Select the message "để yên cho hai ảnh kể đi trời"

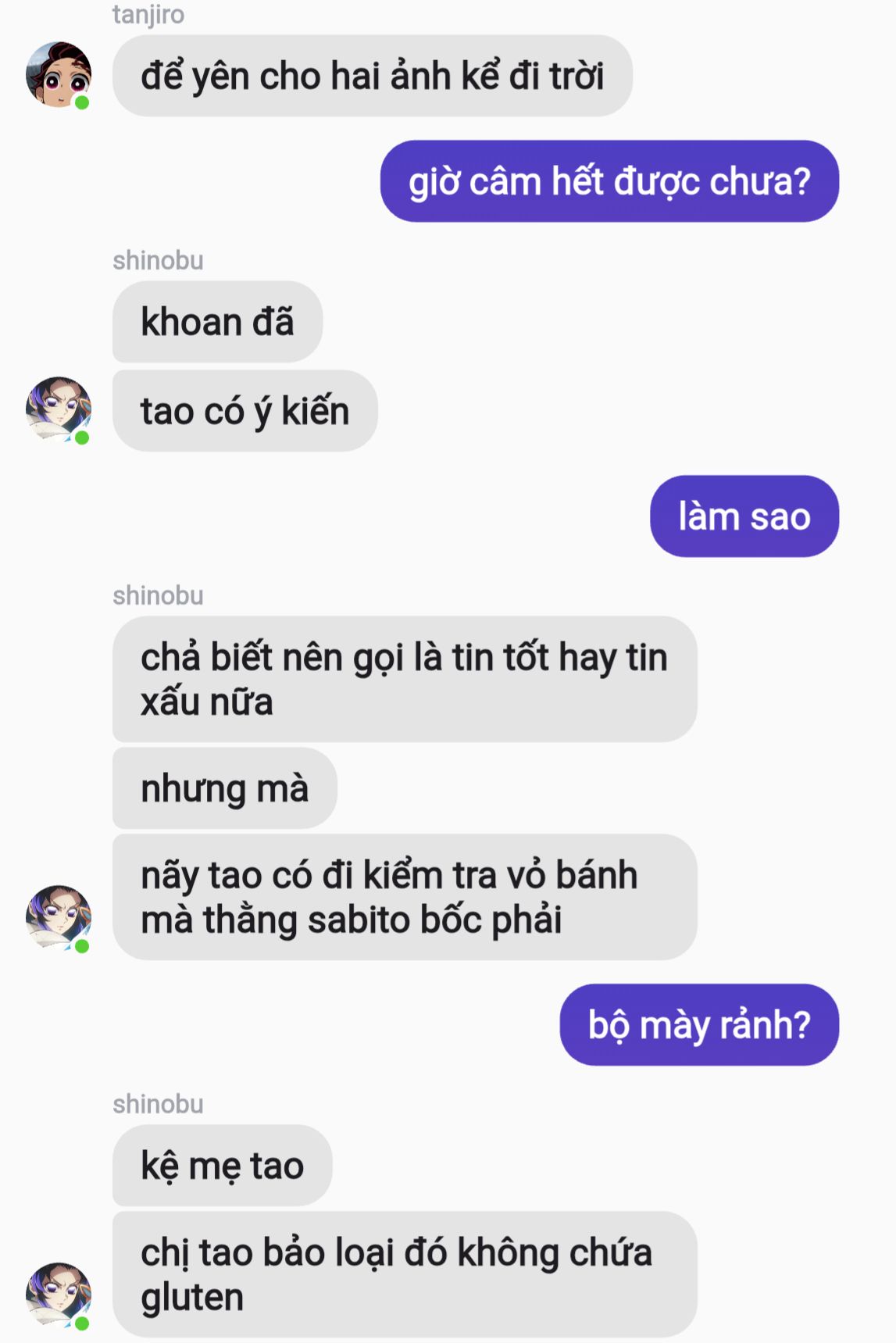tap(373, 76)
